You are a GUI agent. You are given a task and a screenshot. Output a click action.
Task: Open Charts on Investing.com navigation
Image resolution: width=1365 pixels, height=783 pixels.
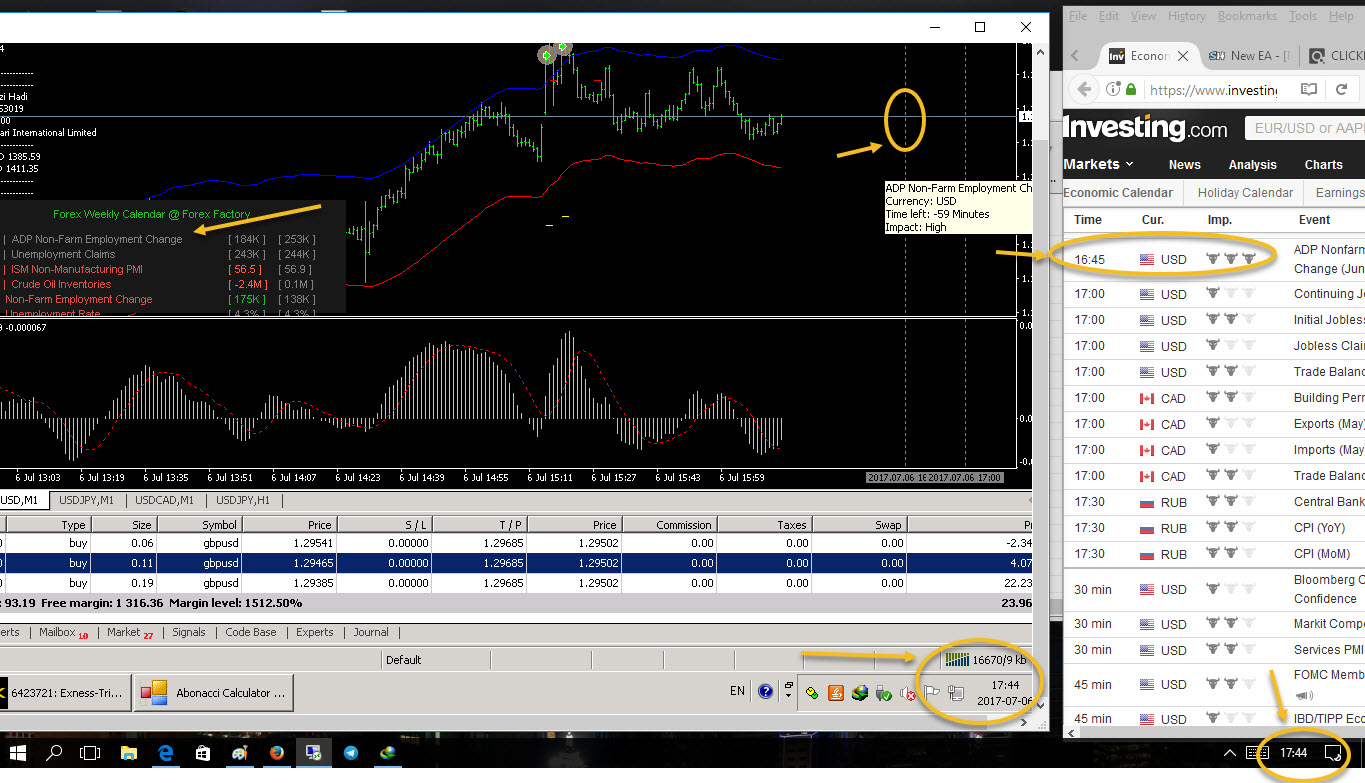(x=1323, y=165)
